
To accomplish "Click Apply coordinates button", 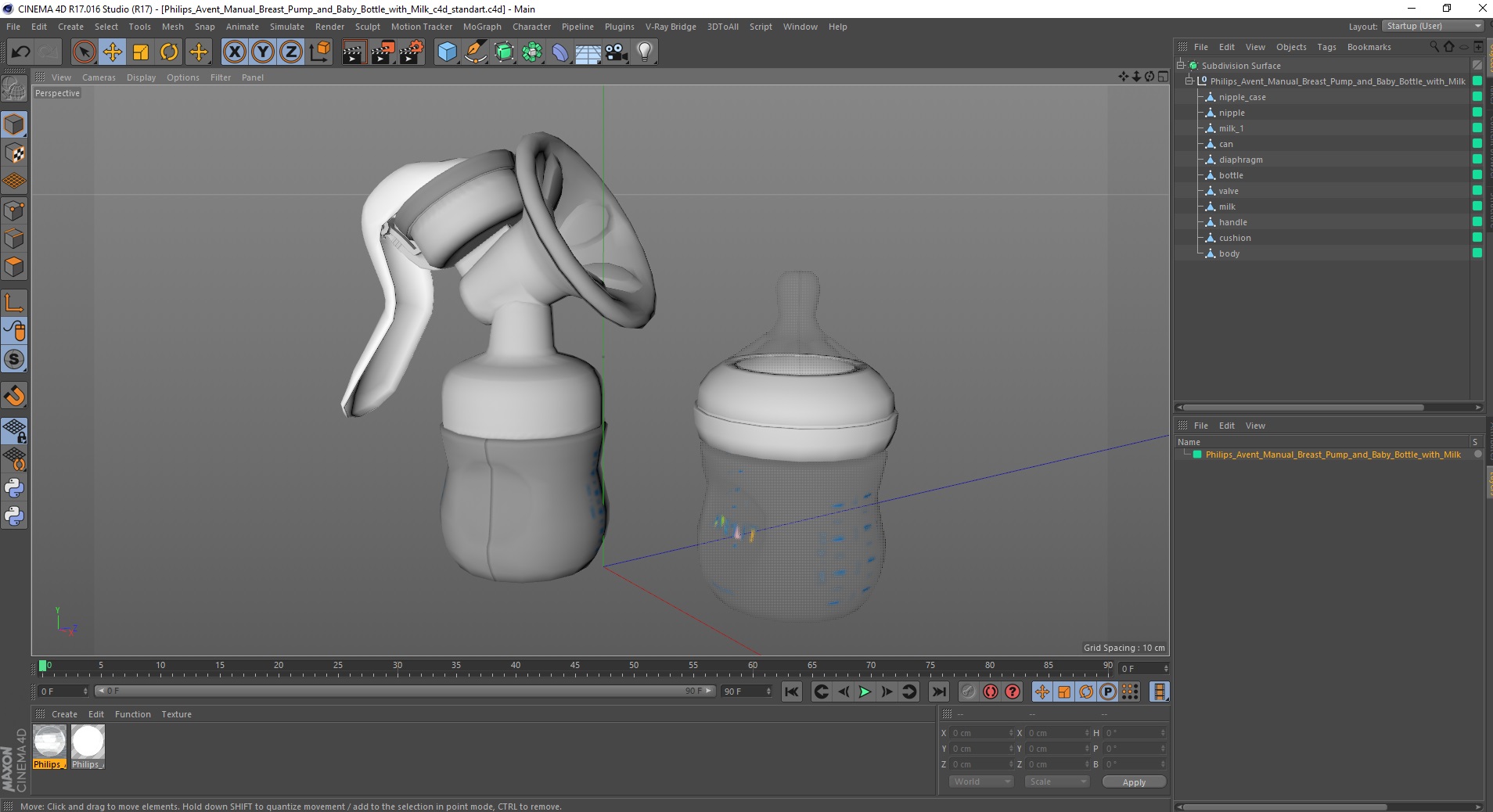I will click(1134, 781).
